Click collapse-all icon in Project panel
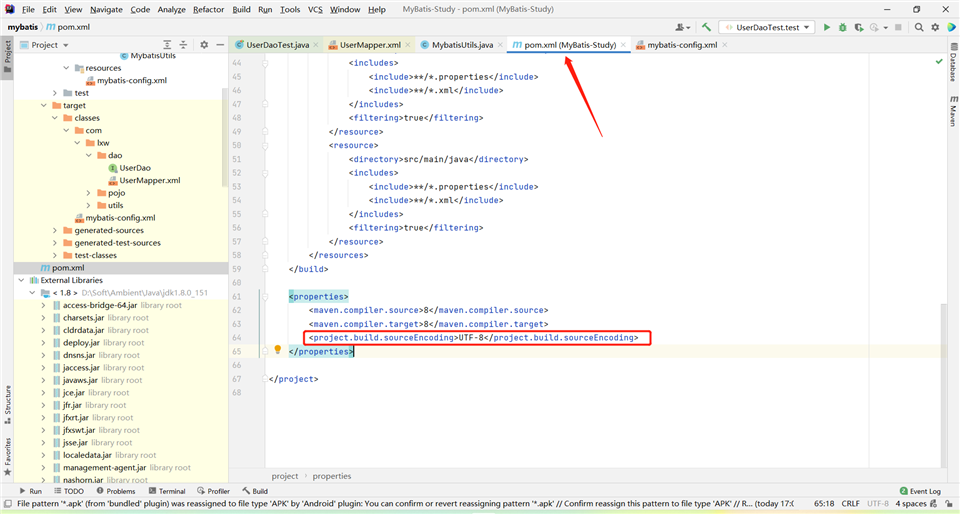 point(183,45)
